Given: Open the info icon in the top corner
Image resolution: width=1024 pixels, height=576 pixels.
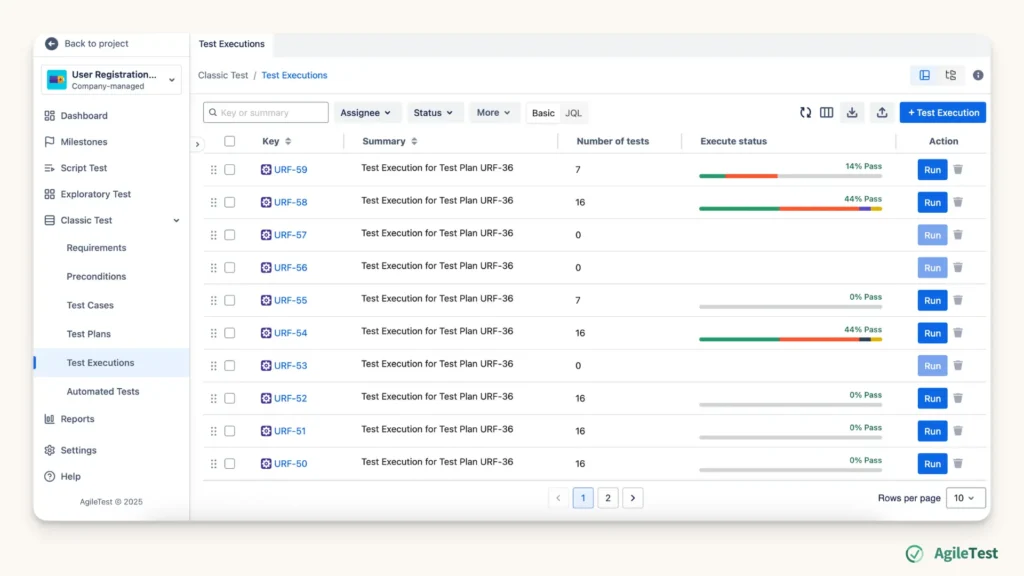Looking at the screenshot, I should [978, 75].
